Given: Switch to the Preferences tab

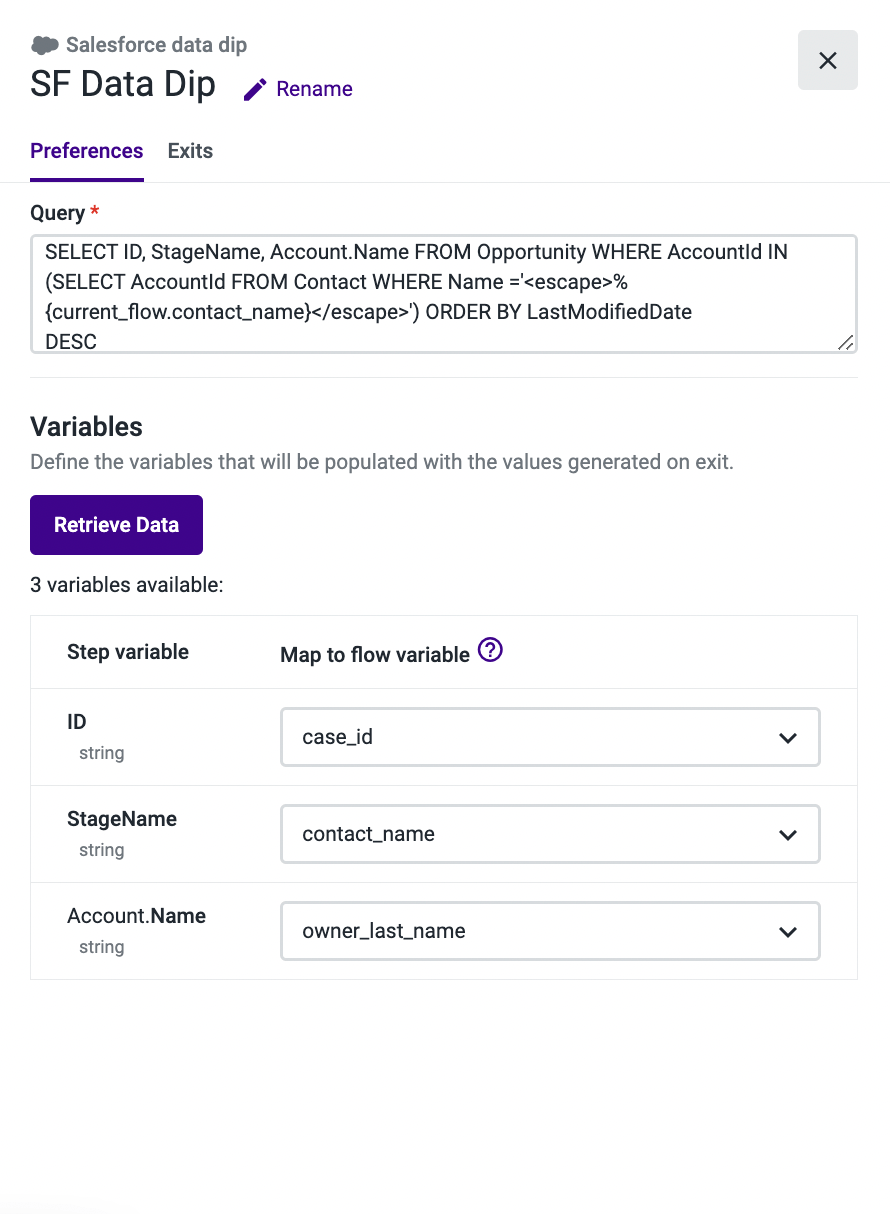Looking at the screenshot, I should [87, 151].
